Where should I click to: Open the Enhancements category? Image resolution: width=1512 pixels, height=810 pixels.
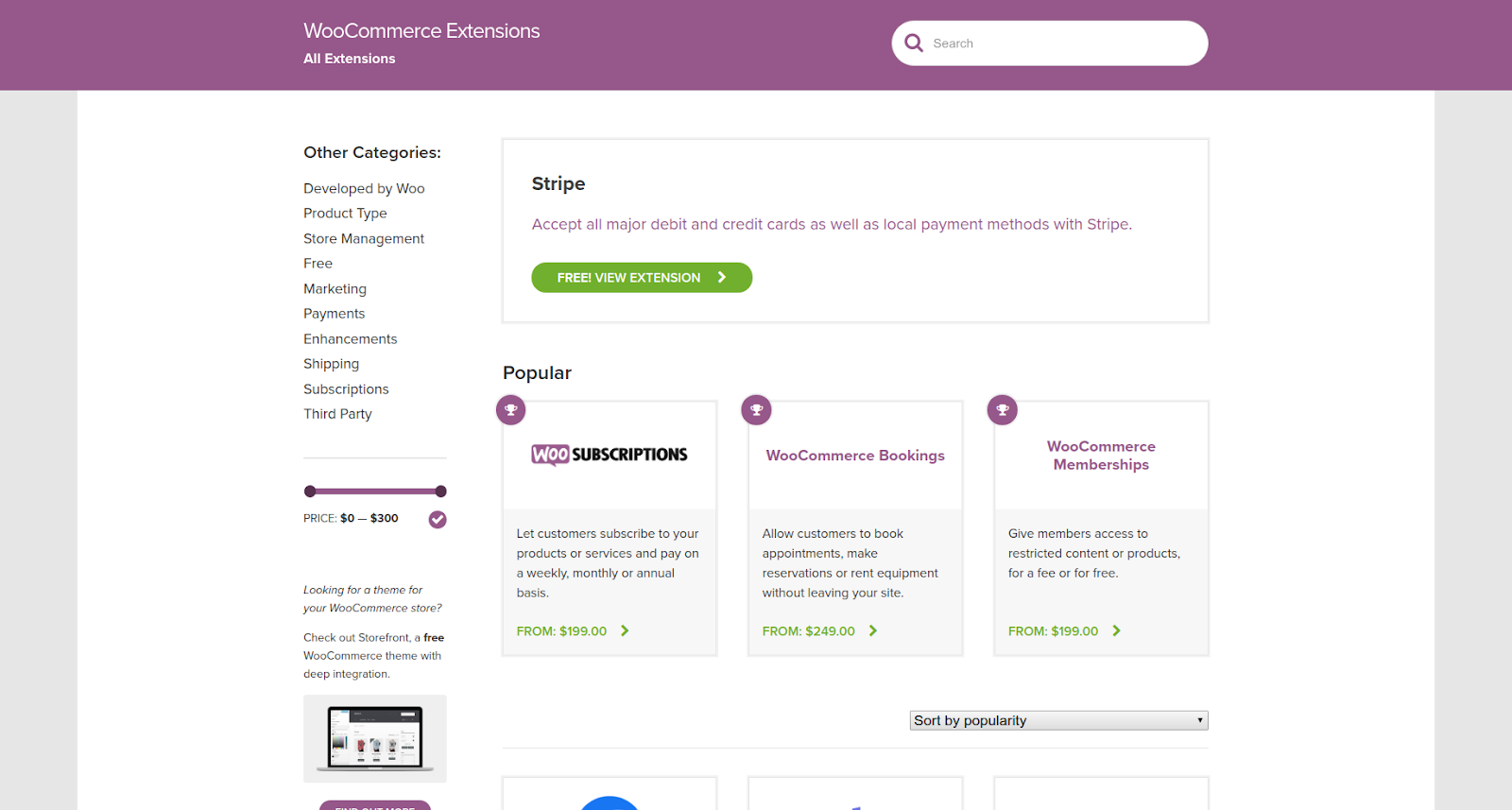pos(350,339)
